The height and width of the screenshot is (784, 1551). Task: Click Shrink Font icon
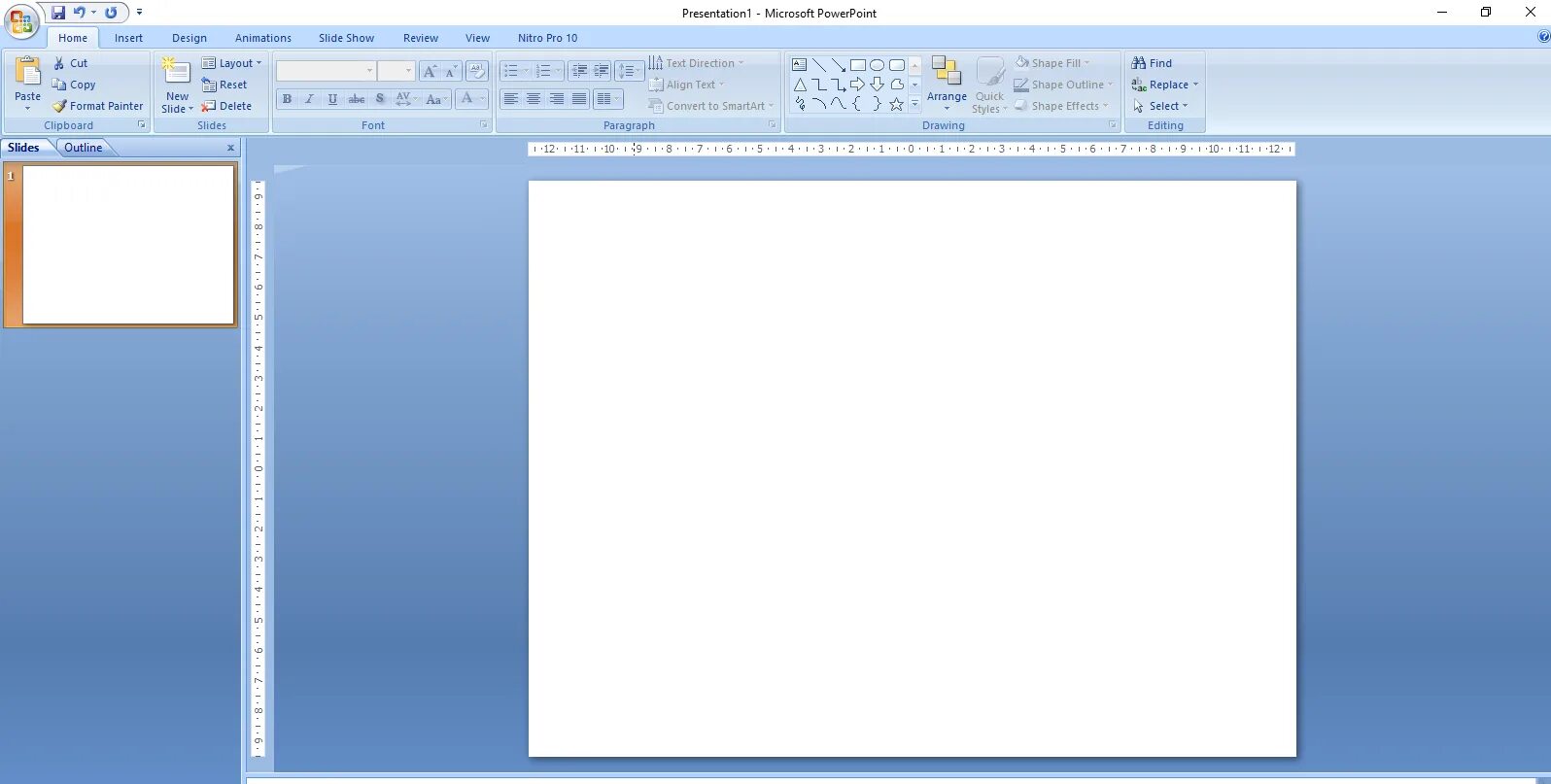[451, 71]
